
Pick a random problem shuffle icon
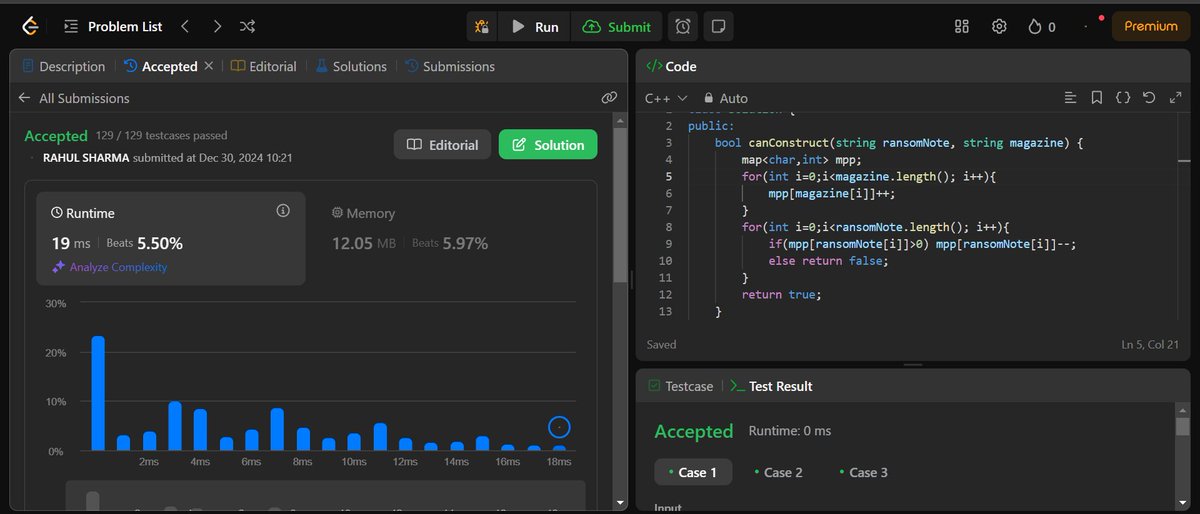click(249, 27)
